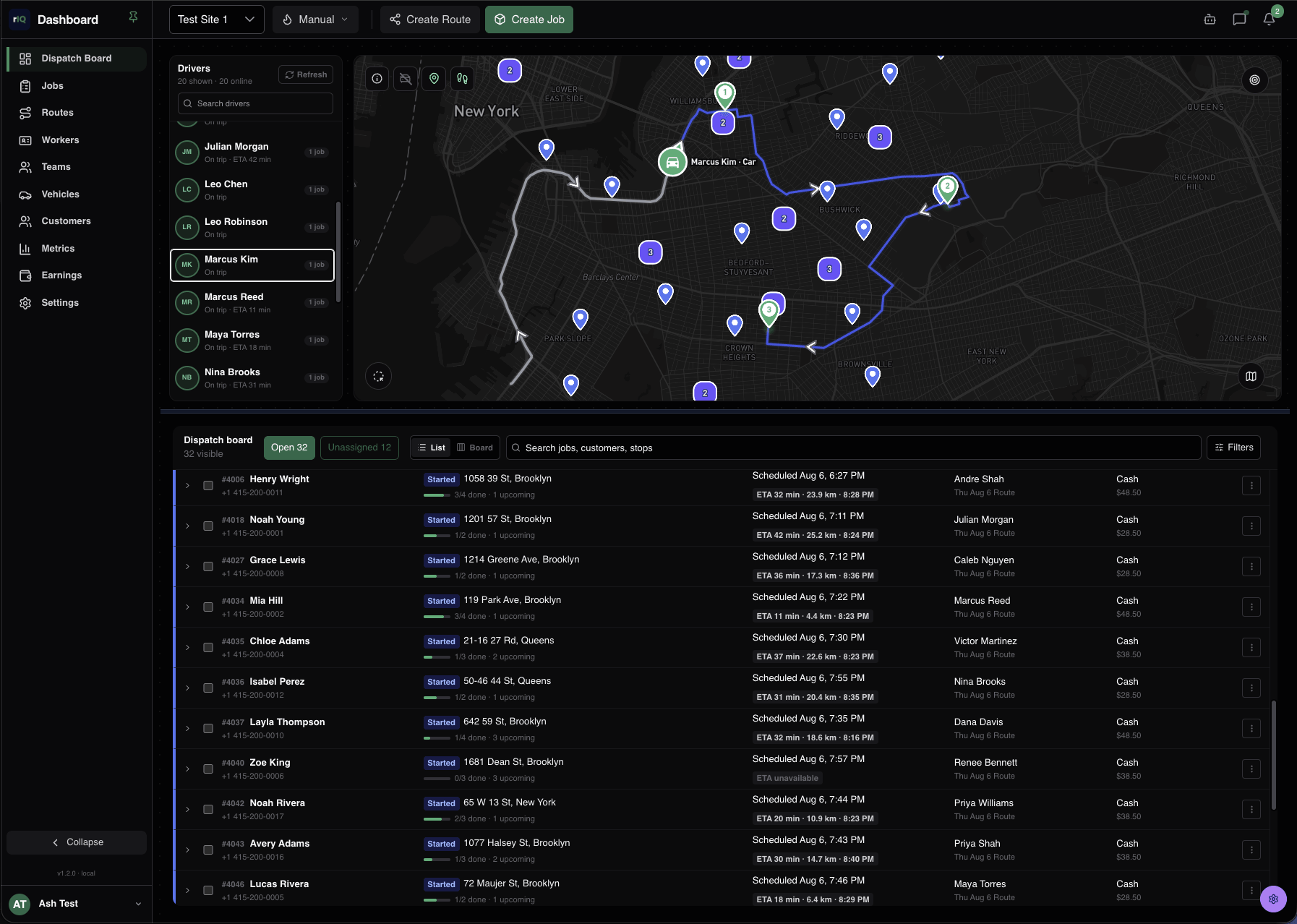The image size is (1297, 924).
Task: Expand the Lucas Rivera job row
Action: pos(187,891)
